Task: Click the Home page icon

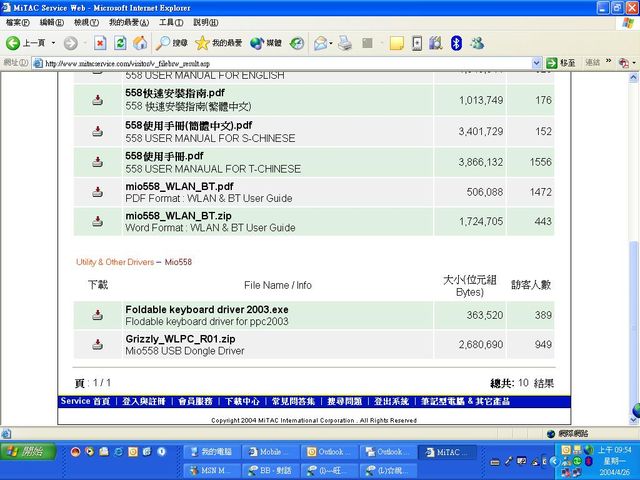Action: [x=140, y=43]
